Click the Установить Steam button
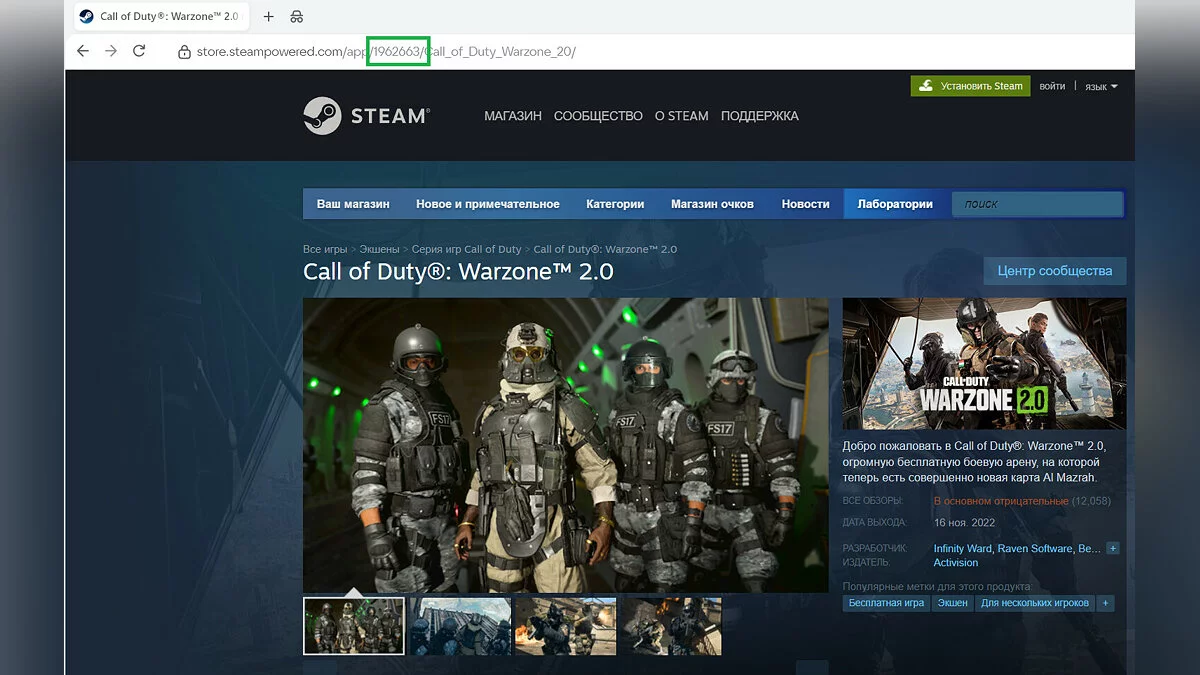 [970, 86]
